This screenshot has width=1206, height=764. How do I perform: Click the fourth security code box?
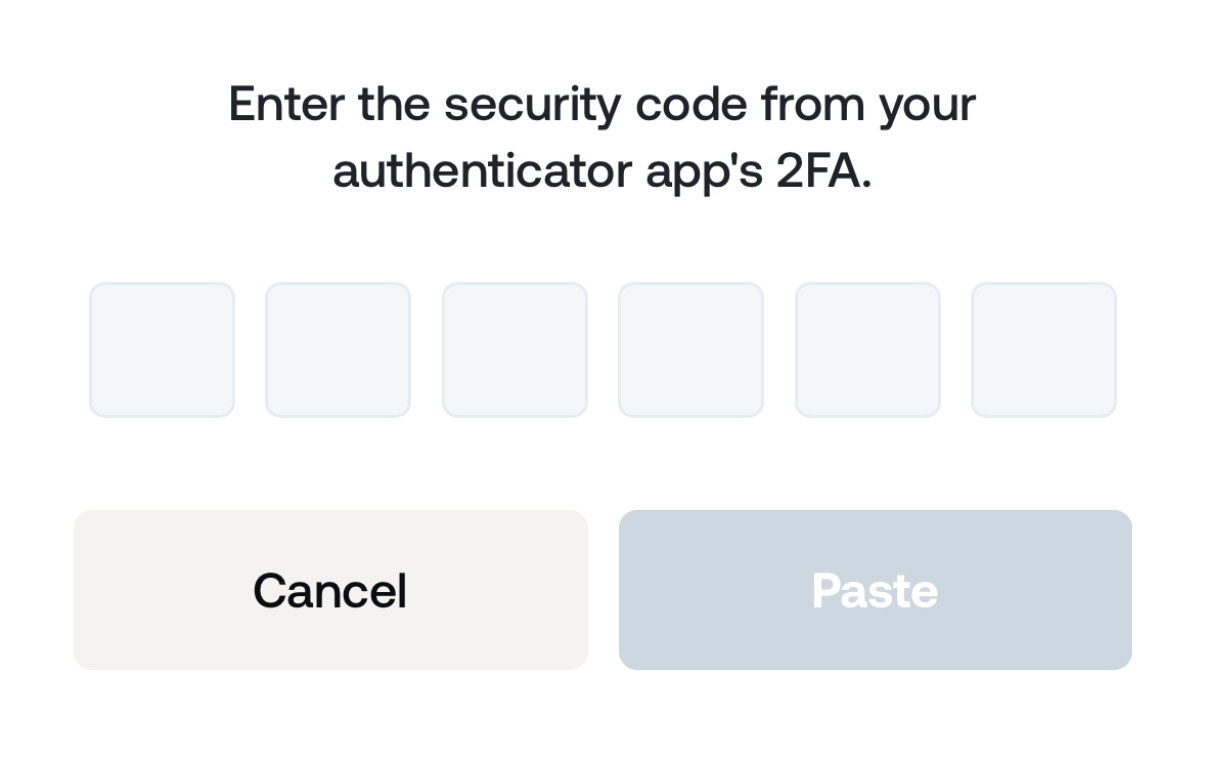691,350
